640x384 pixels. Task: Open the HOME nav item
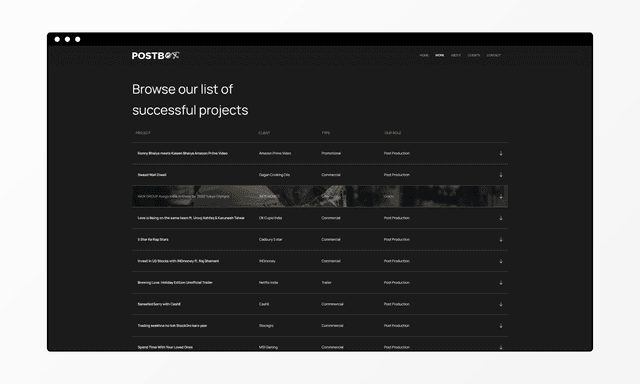pos(424,55)
